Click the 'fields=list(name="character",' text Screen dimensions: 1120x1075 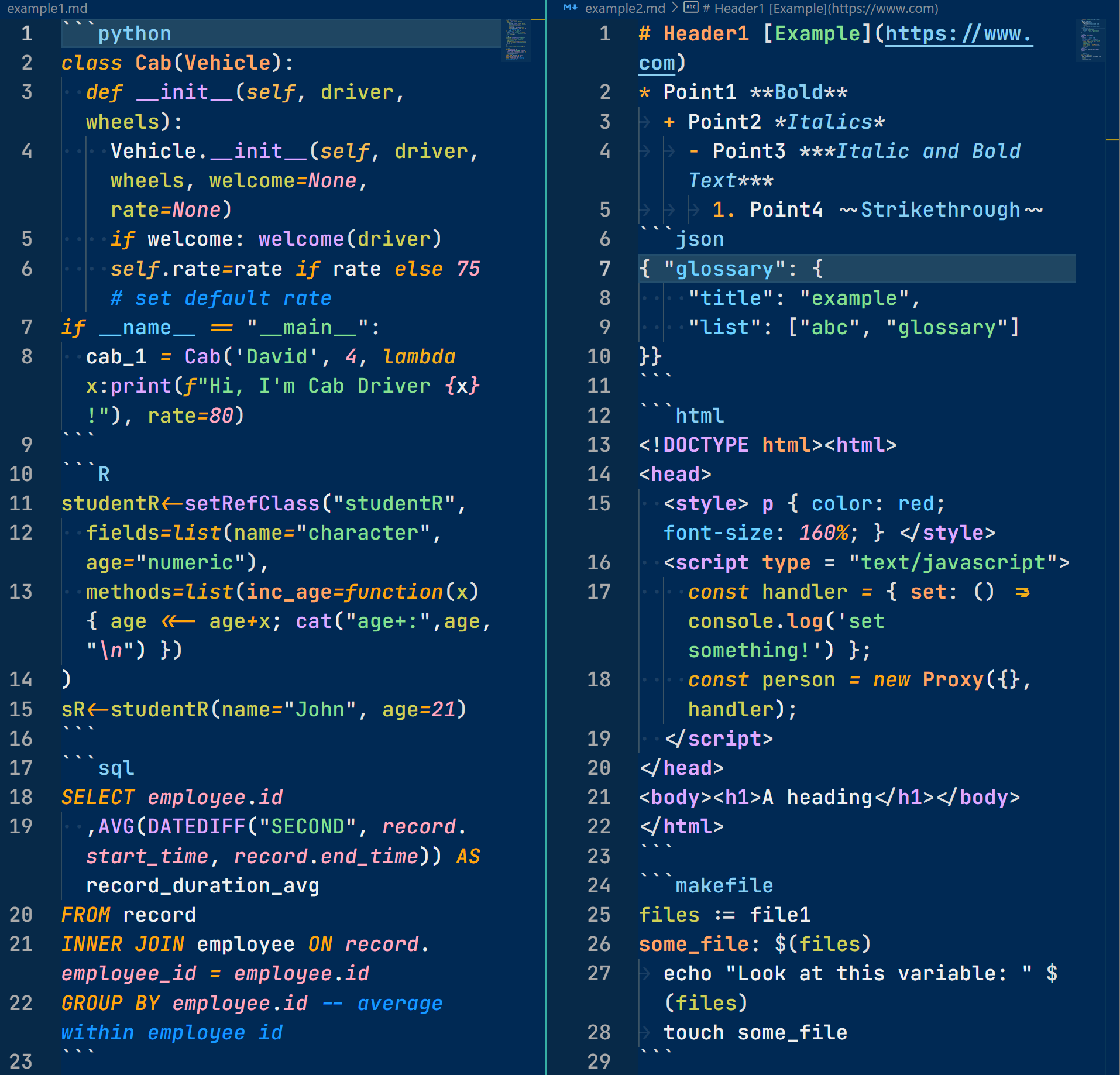point(263,533)
